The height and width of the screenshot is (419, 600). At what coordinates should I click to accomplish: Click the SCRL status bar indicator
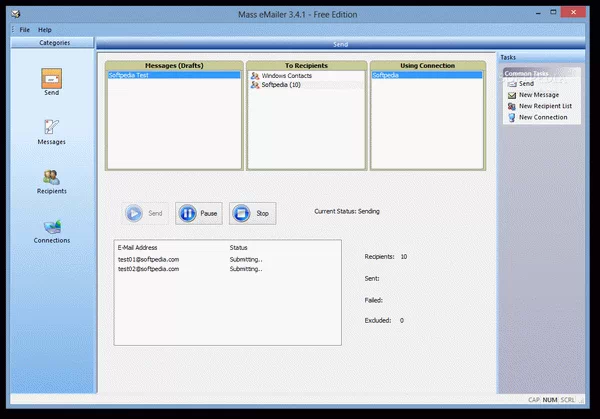click(567, 400)
